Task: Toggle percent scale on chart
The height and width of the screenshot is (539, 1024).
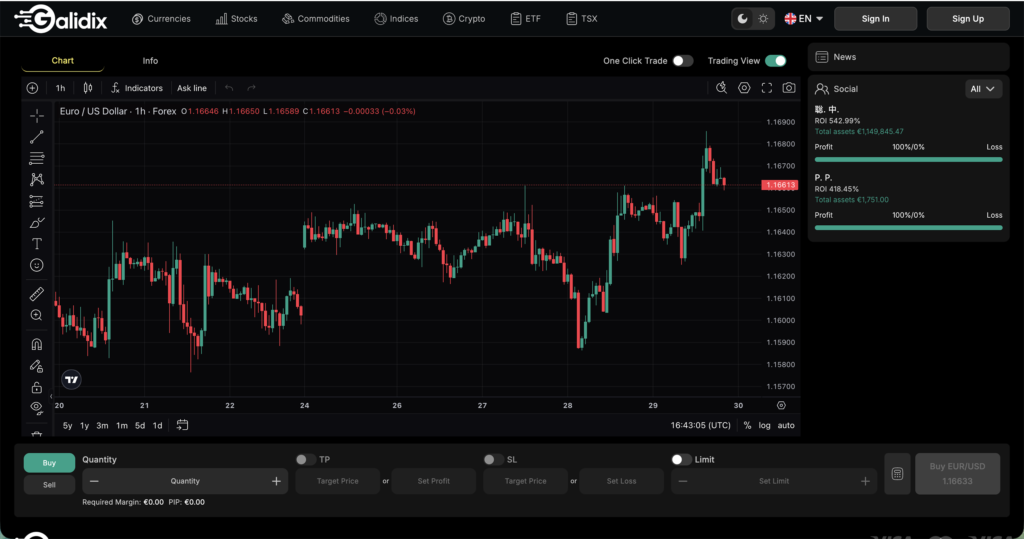Action: pos(747,425)
